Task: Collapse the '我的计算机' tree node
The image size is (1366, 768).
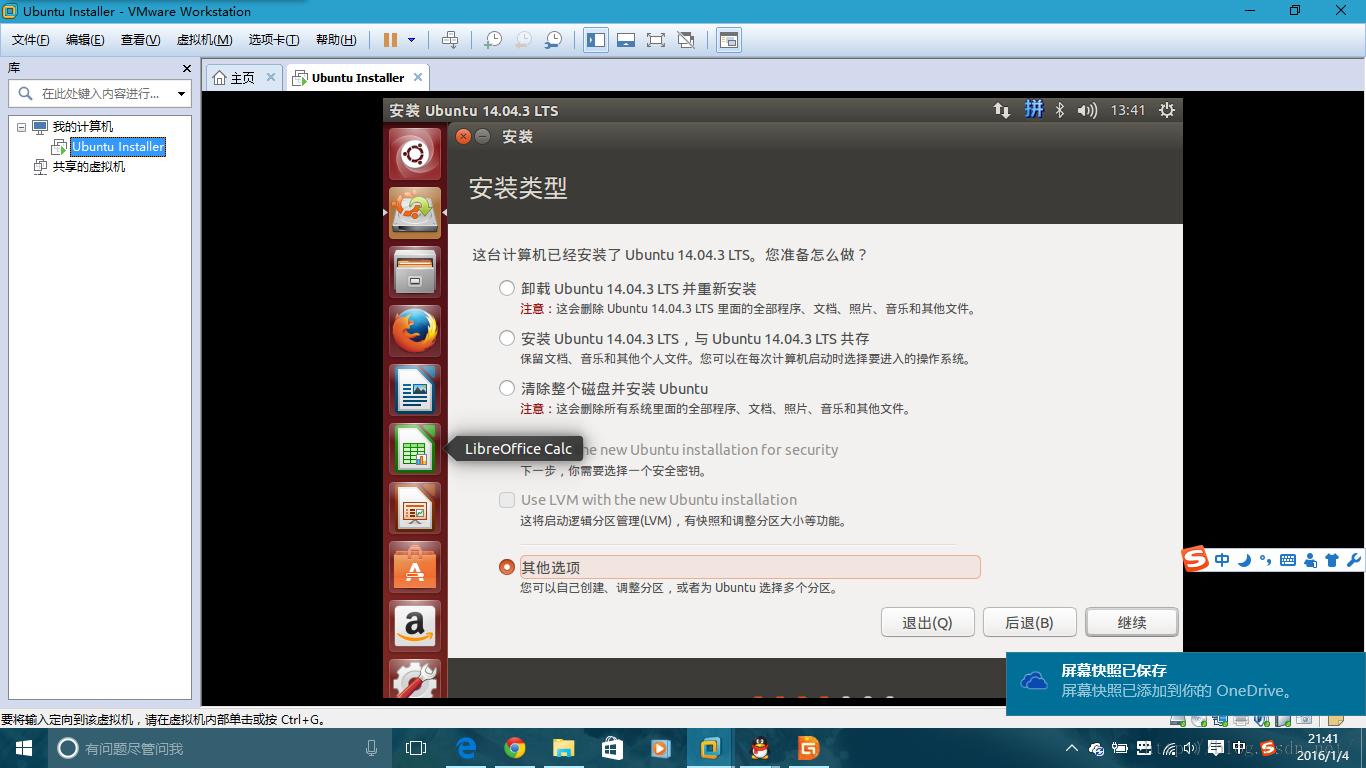Action: pos(22,127)
